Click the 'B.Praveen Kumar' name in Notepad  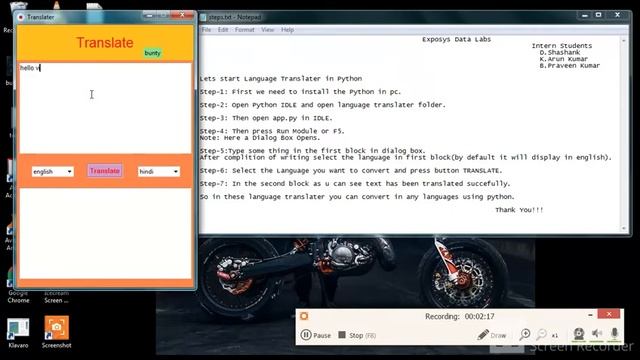[x=569, y=65]
